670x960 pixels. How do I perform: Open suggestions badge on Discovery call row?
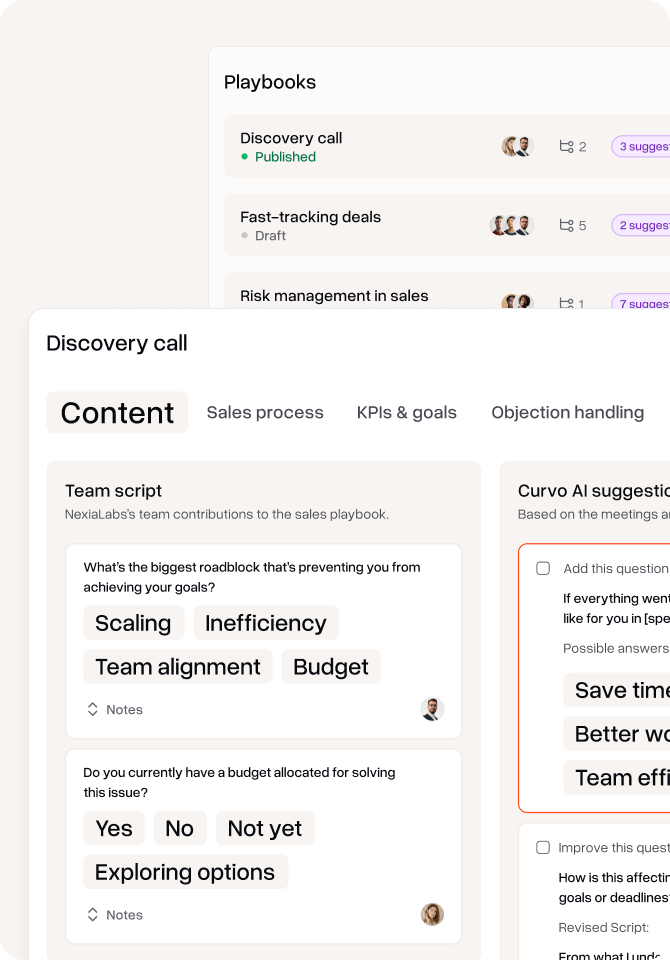[642, 147]
